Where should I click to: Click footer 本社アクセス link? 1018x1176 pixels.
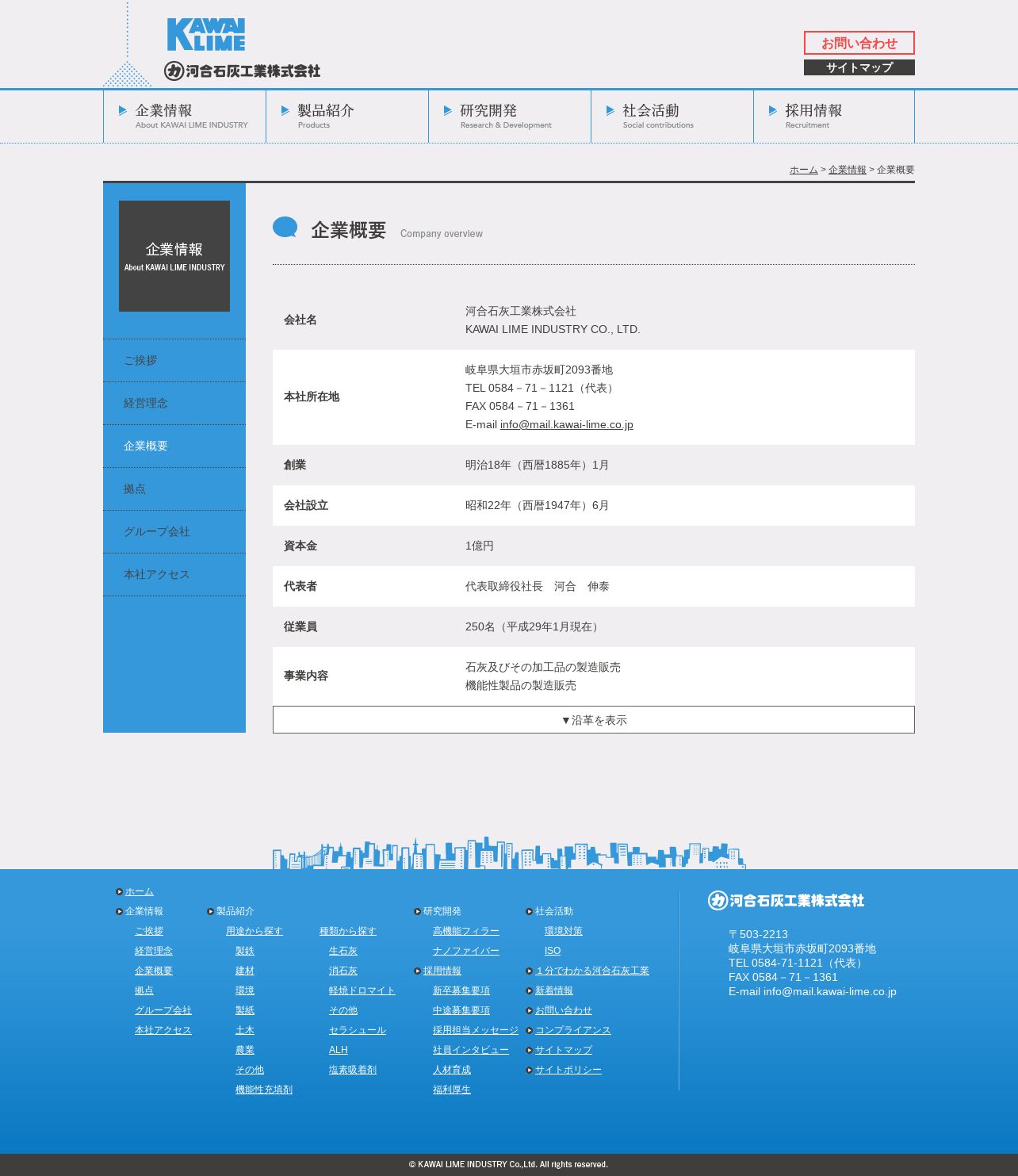tap(163, 1030)
